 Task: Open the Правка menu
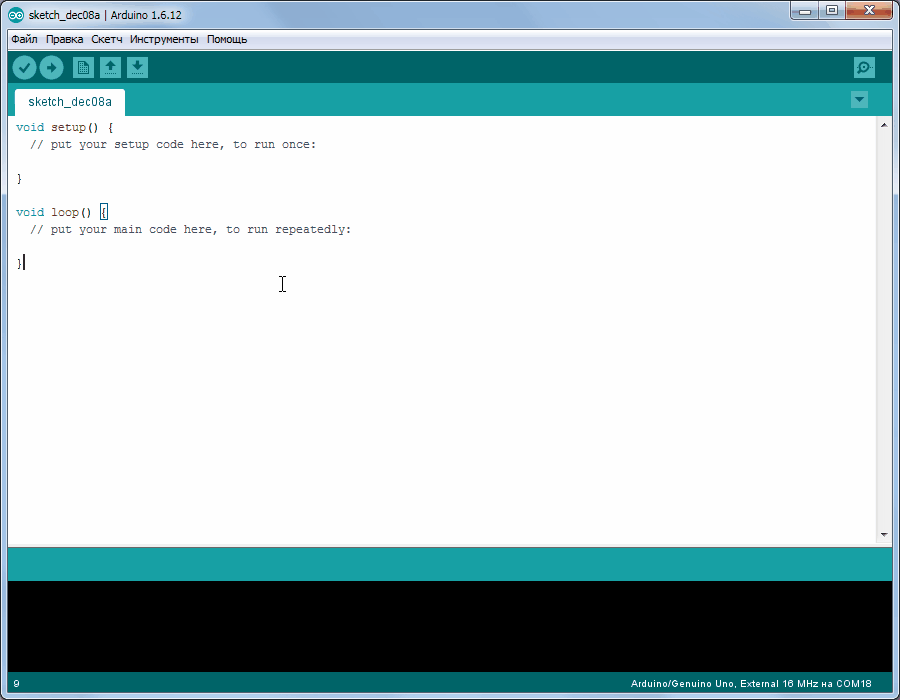click(x=64, y=39)
